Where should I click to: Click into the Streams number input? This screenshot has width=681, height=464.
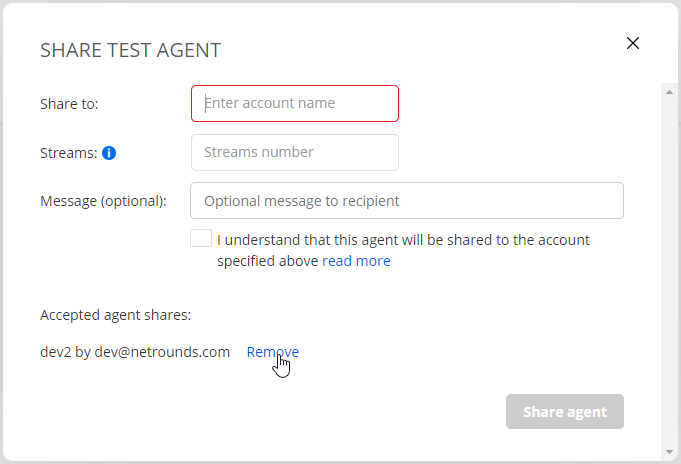295,152
